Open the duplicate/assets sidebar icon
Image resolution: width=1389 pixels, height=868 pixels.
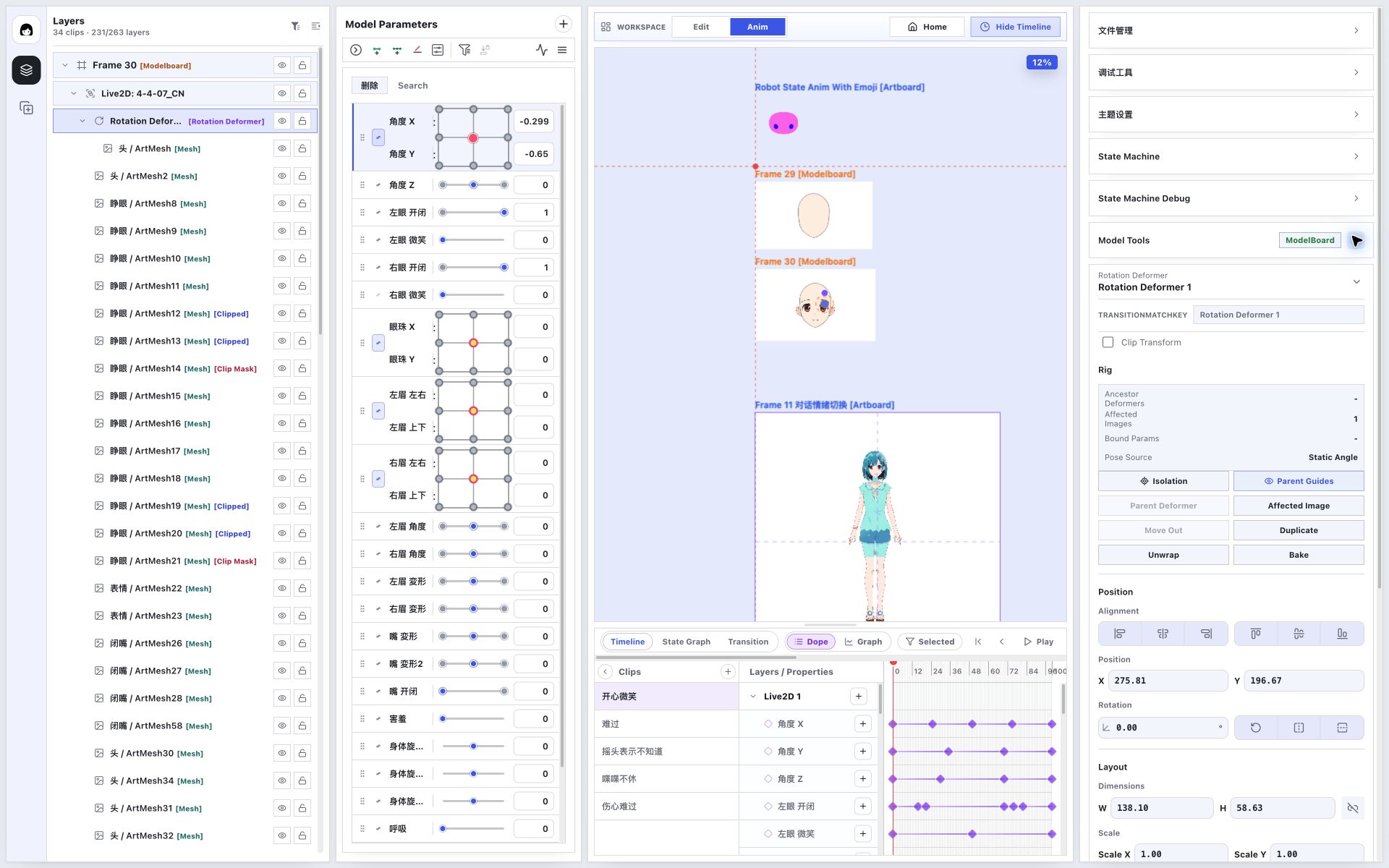[x=27, y=108]
